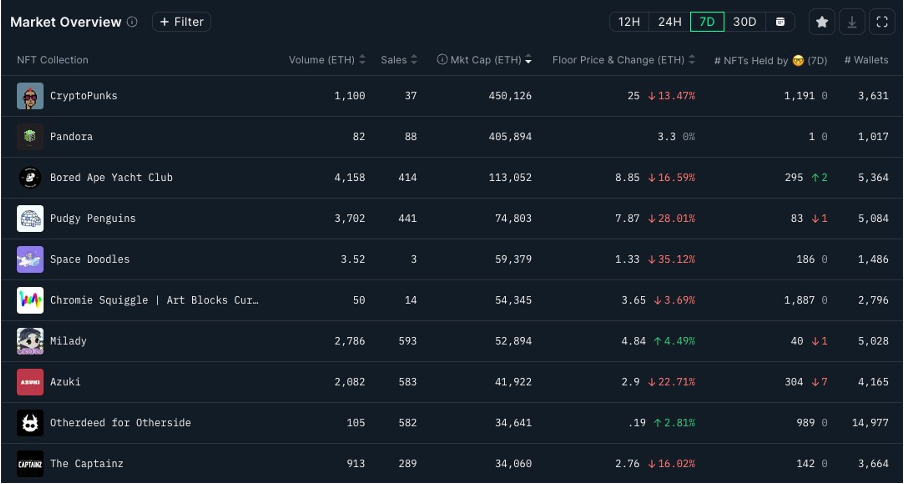The height and width of the screenshot is (484, 904).
Task: Click the favorites star icon
Action: pos(822,22)
